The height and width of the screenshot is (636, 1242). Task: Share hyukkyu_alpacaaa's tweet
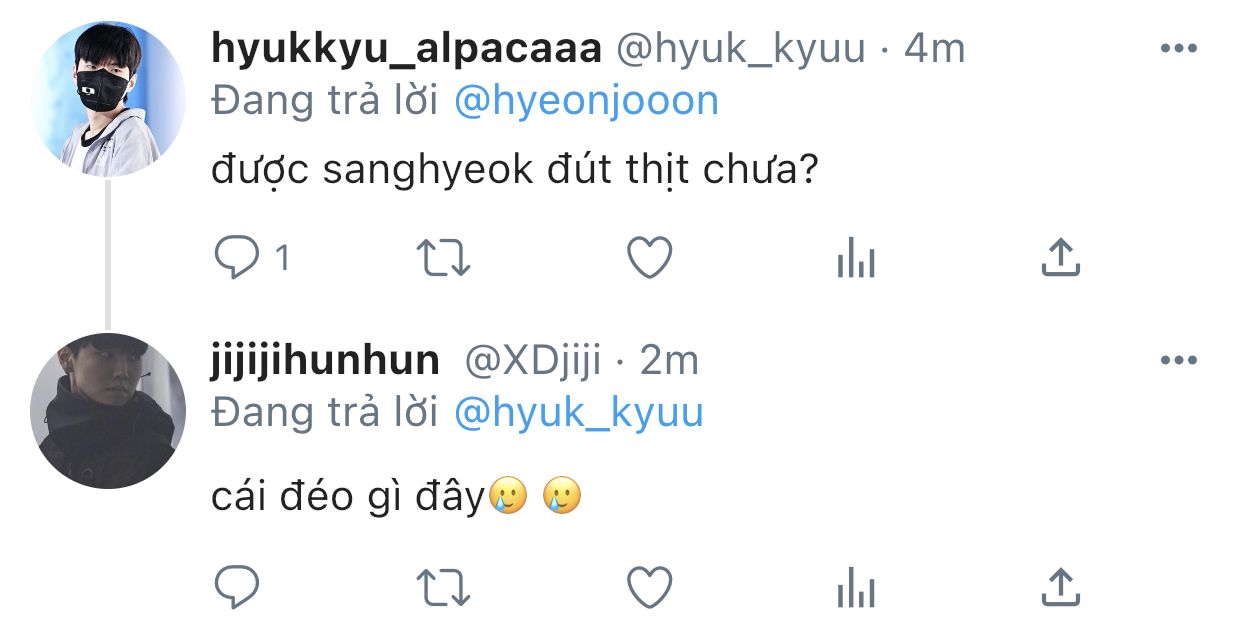[x=1061, y=258]
